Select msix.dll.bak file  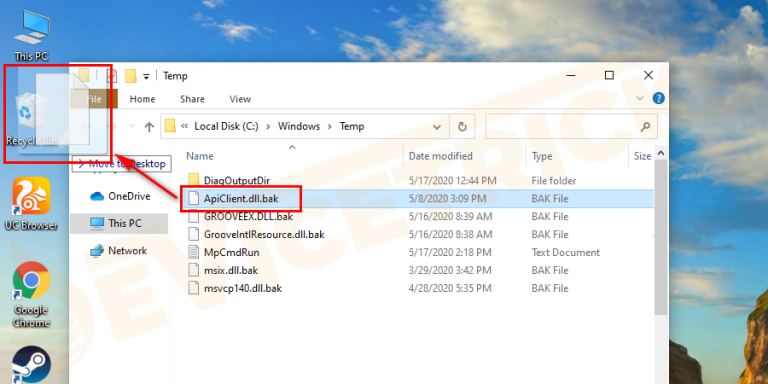click(231, 270)
